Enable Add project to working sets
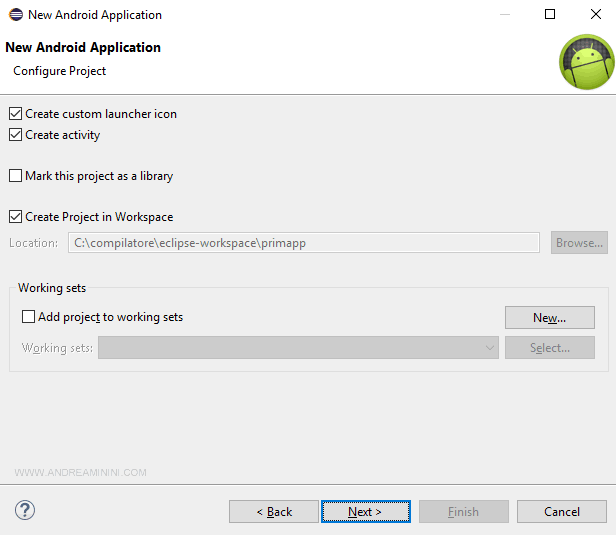 click(28, 317)
